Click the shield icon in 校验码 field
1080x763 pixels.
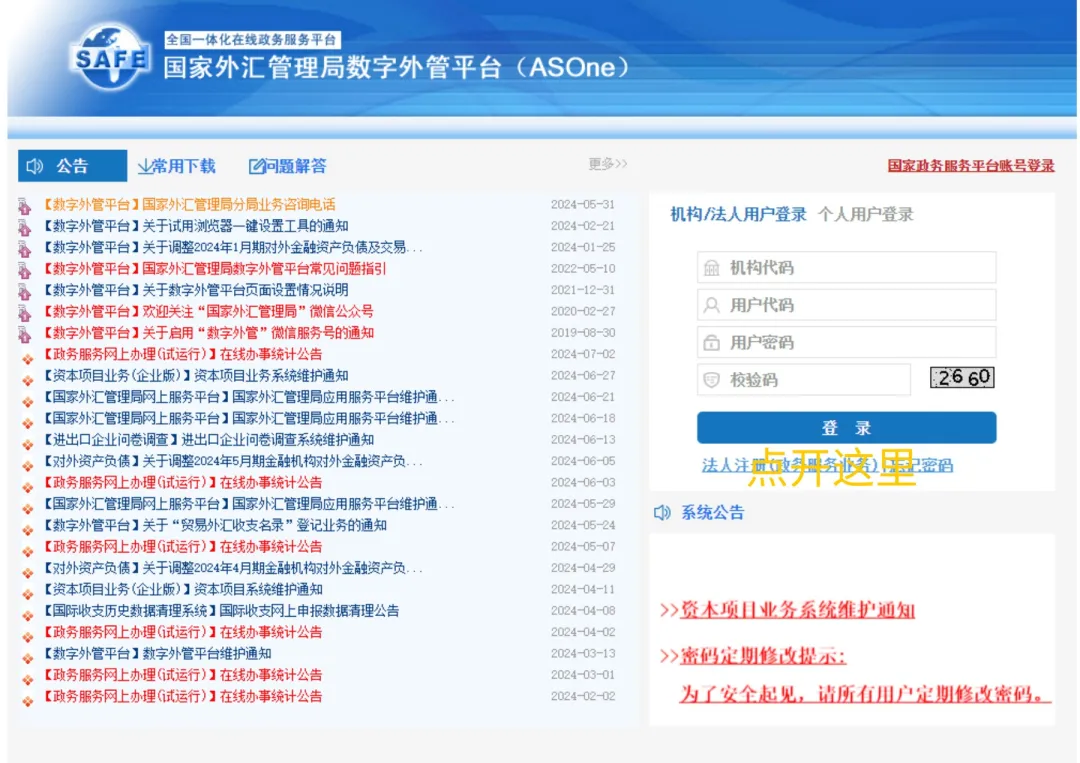click(x=712, y=380)
